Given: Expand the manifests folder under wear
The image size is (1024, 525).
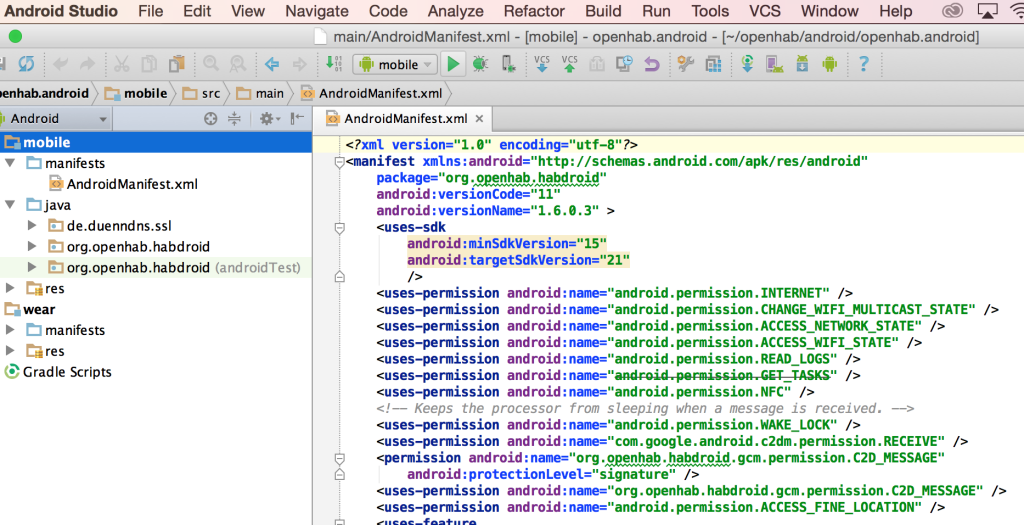Looking at the screenshot, I should point(10,330).
